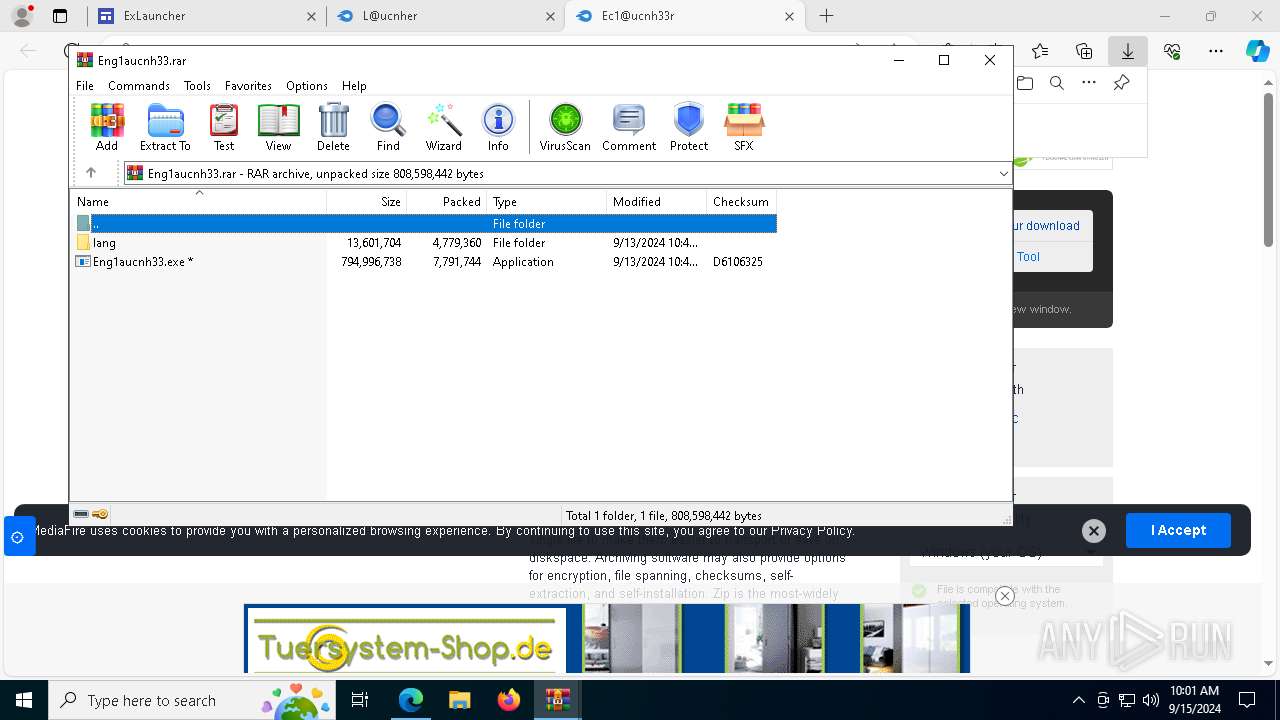Screen dimensions: 1280x720
Task: Sort by Packed column header
Action: (446, 201)
